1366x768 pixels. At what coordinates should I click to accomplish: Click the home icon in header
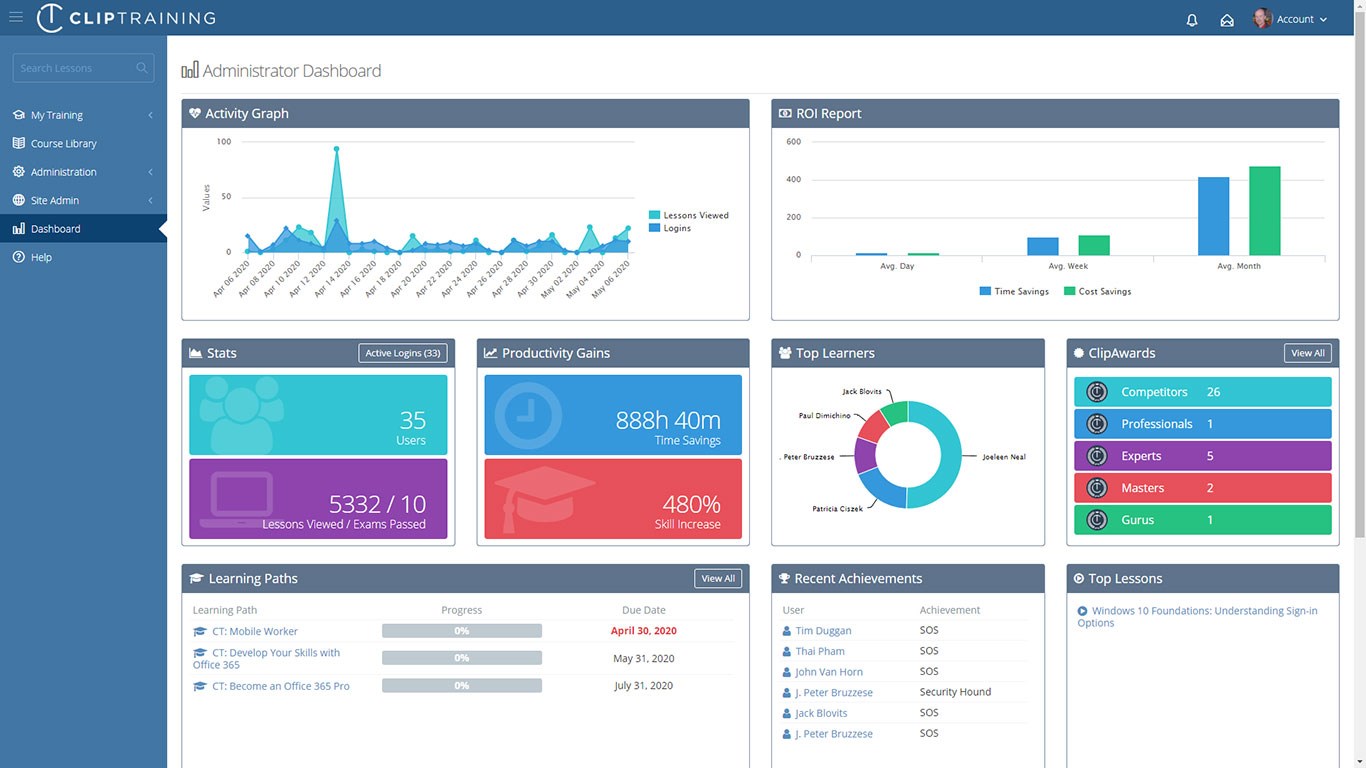tap(1227, 19)
